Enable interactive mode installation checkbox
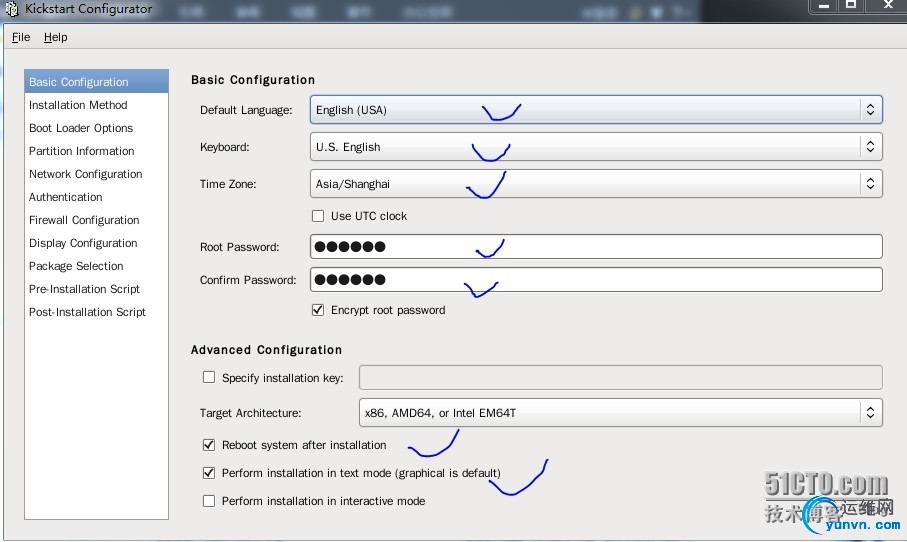Screen dimensions: 907x542 pyautogui.click(x=209, y=500)
